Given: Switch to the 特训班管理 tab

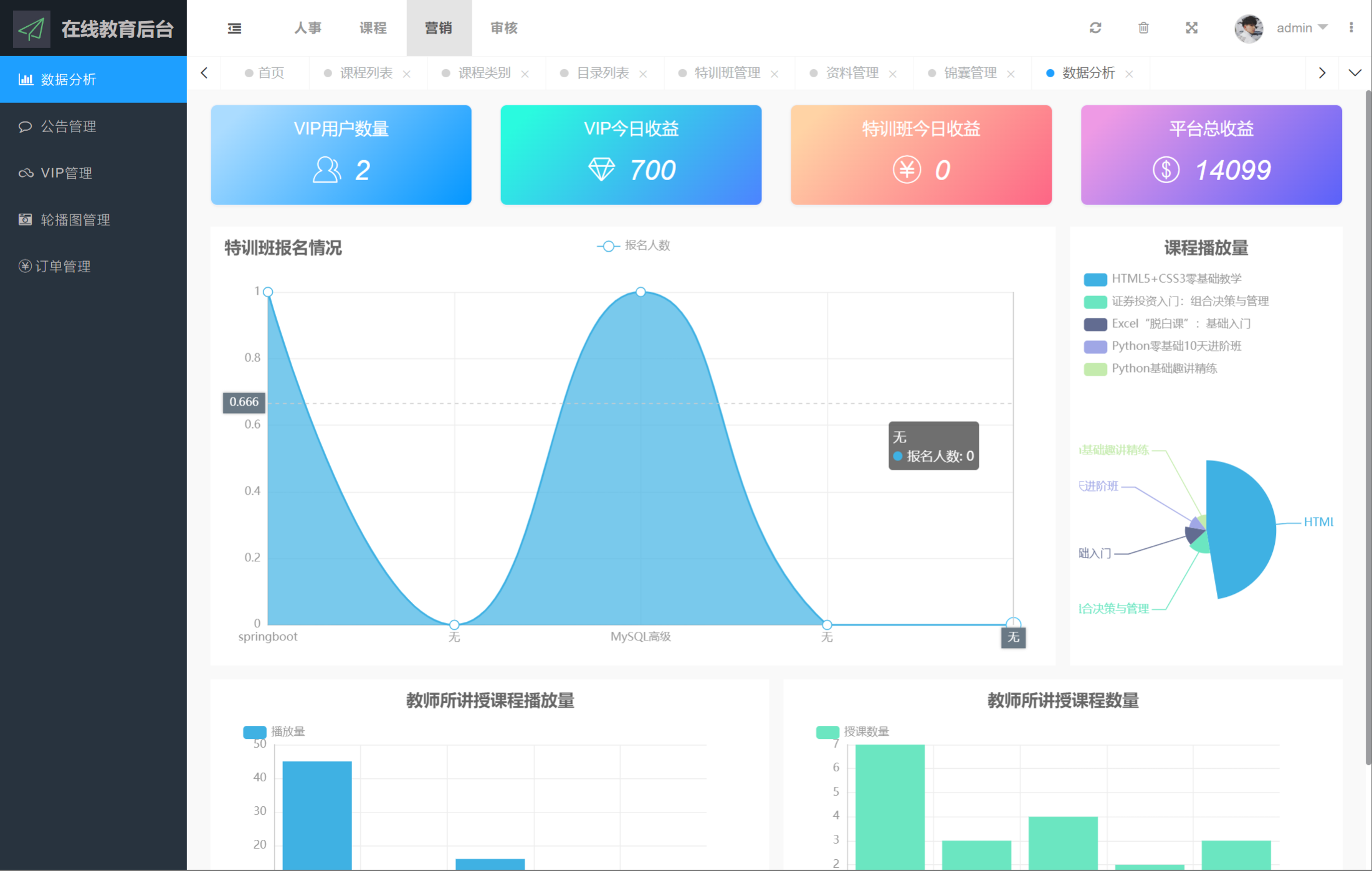Looking at the screenshot, I should click(x=726, y=73).
